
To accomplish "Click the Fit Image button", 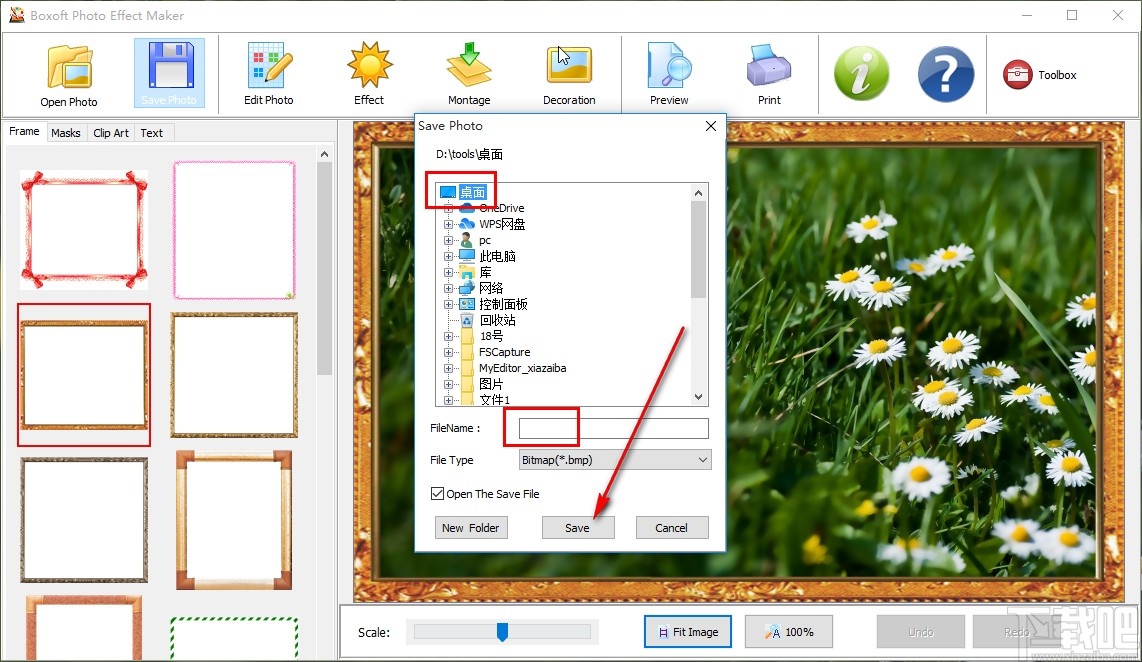I will click(688, 632).
